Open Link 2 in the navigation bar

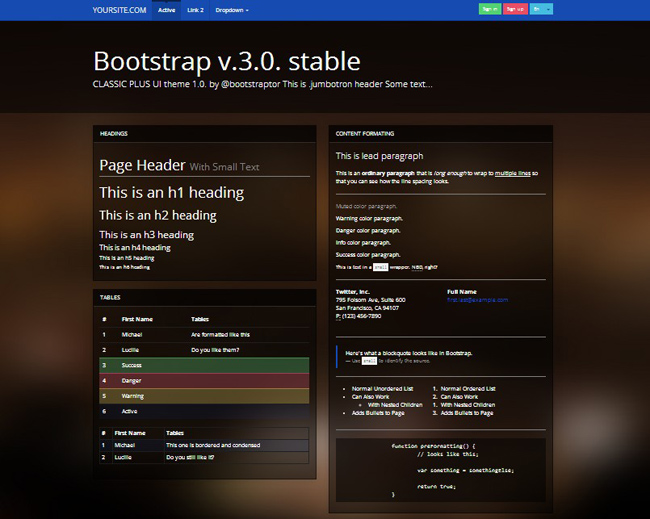click(x=195, y=10)
